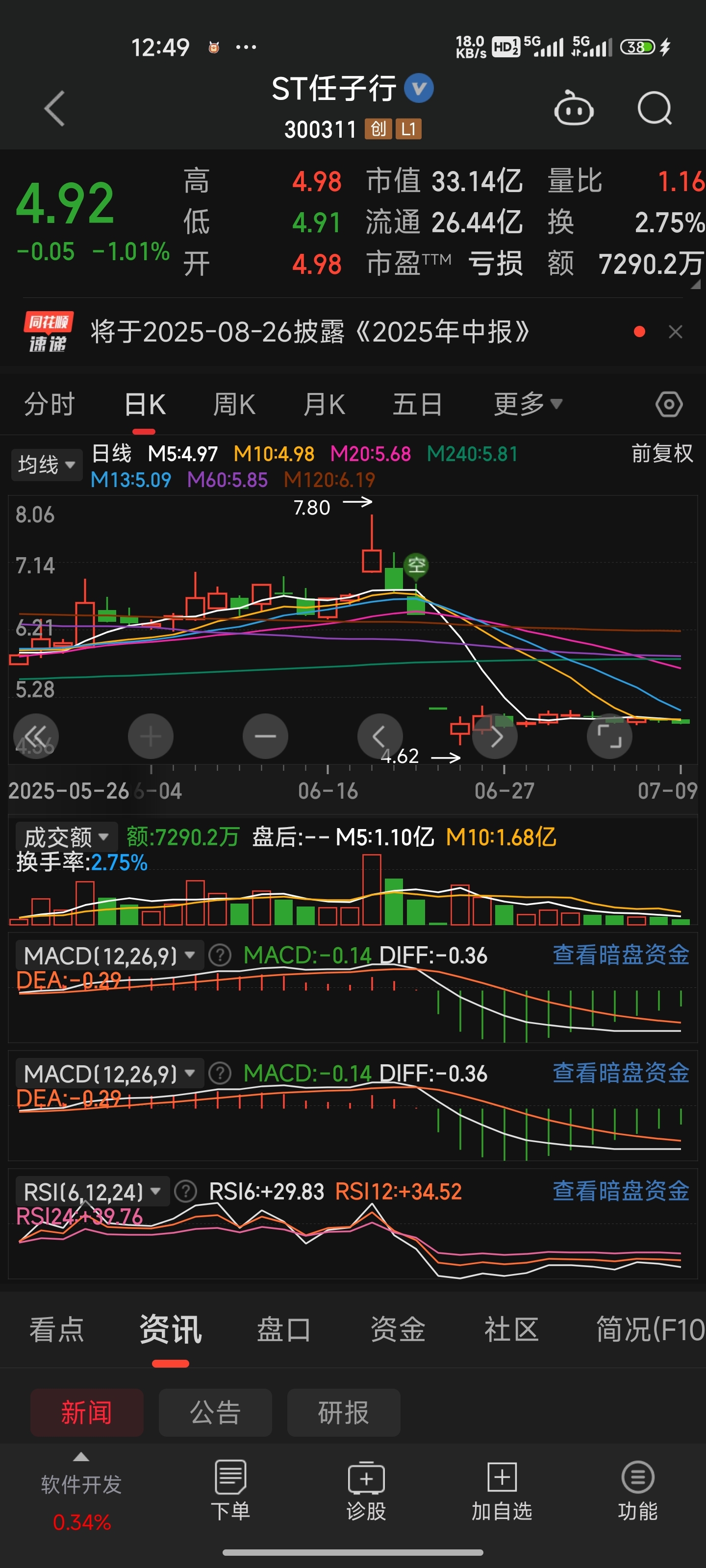Open the AI robot assistant icon

(x=573, y=108)
